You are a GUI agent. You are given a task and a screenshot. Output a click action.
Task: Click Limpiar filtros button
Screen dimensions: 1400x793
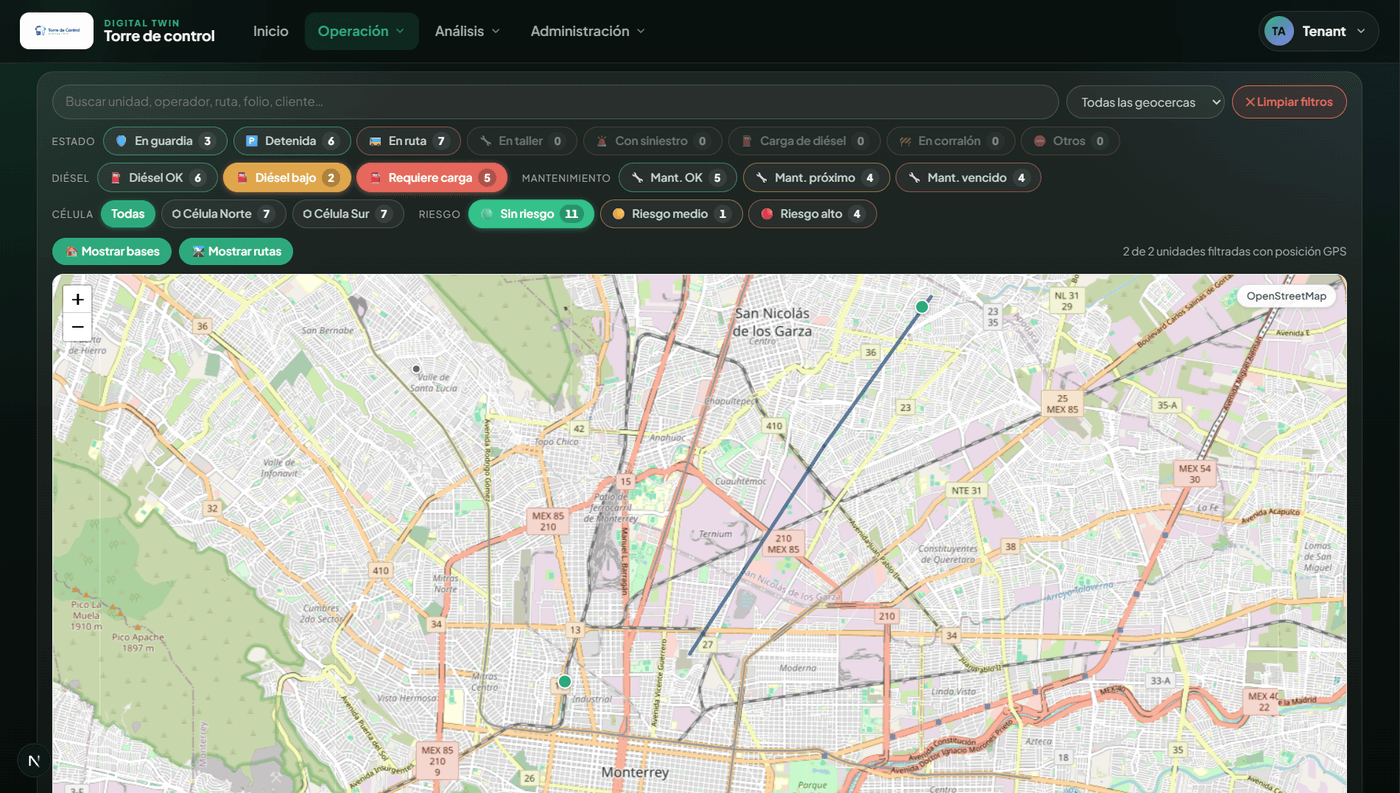pyautogui.click(x=1289, y=102)
